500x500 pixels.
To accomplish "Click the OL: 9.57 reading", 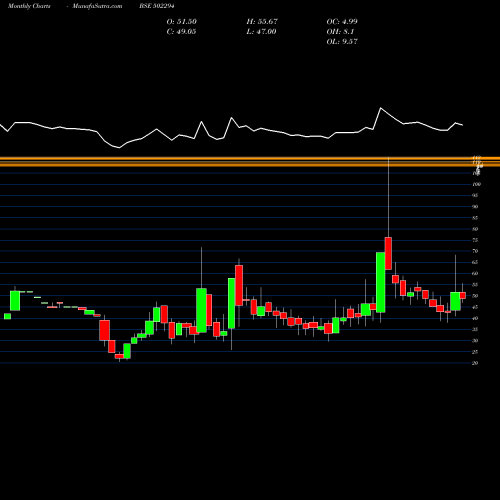I will (342, 42).
